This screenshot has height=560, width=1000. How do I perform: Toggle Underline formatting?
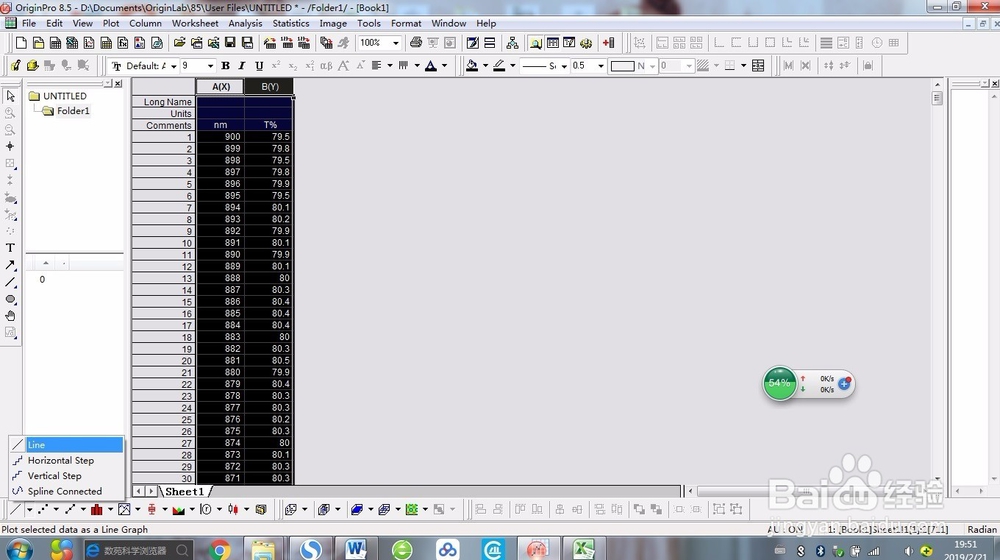click(259, 65)
